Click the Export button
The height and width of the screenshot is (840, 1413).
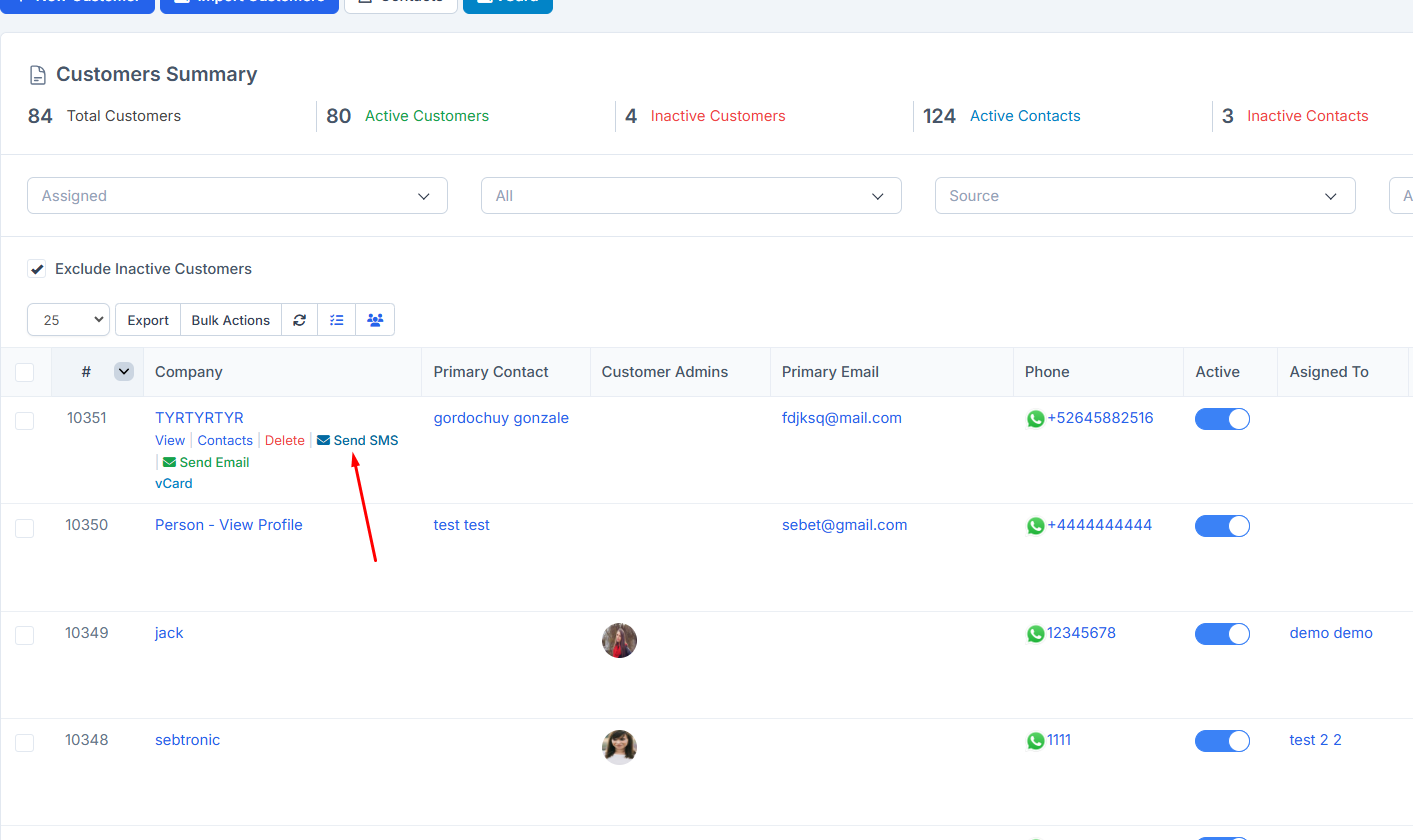coord(147,319)
